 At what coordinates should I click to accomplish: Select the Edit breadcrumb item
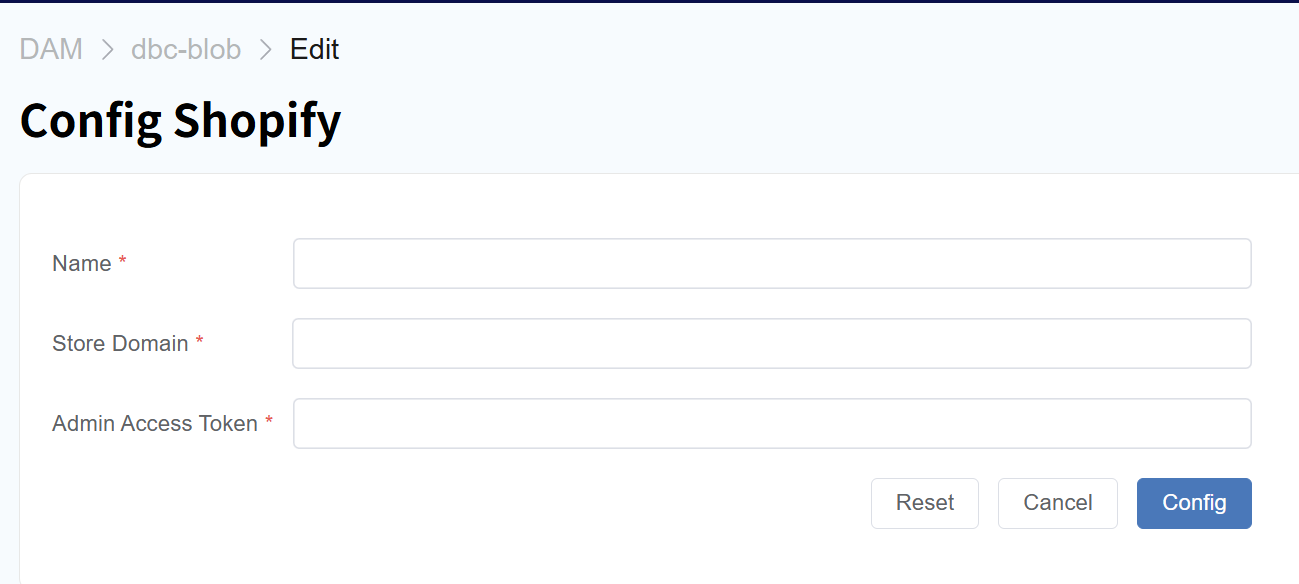click(314, 49)
